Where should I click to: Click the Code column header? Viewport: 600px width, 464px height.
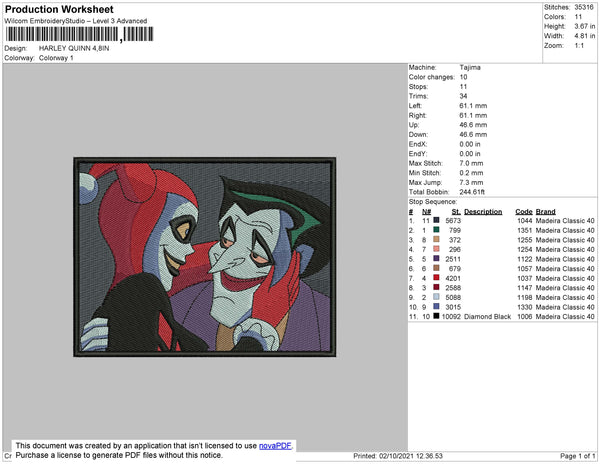[523, 212]
